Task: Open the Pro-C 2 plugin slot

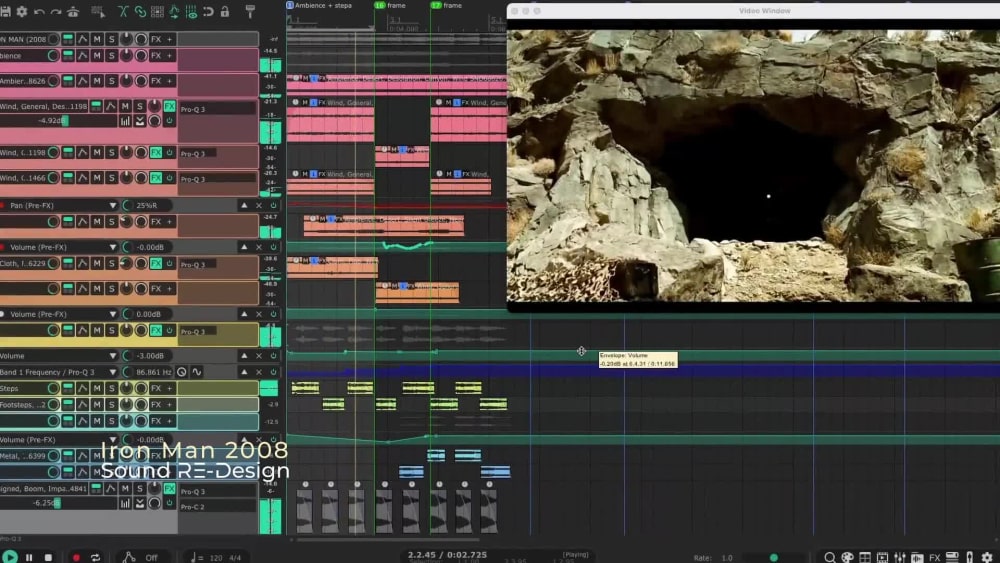Action: pyautogui.click(x=217, y=507)
